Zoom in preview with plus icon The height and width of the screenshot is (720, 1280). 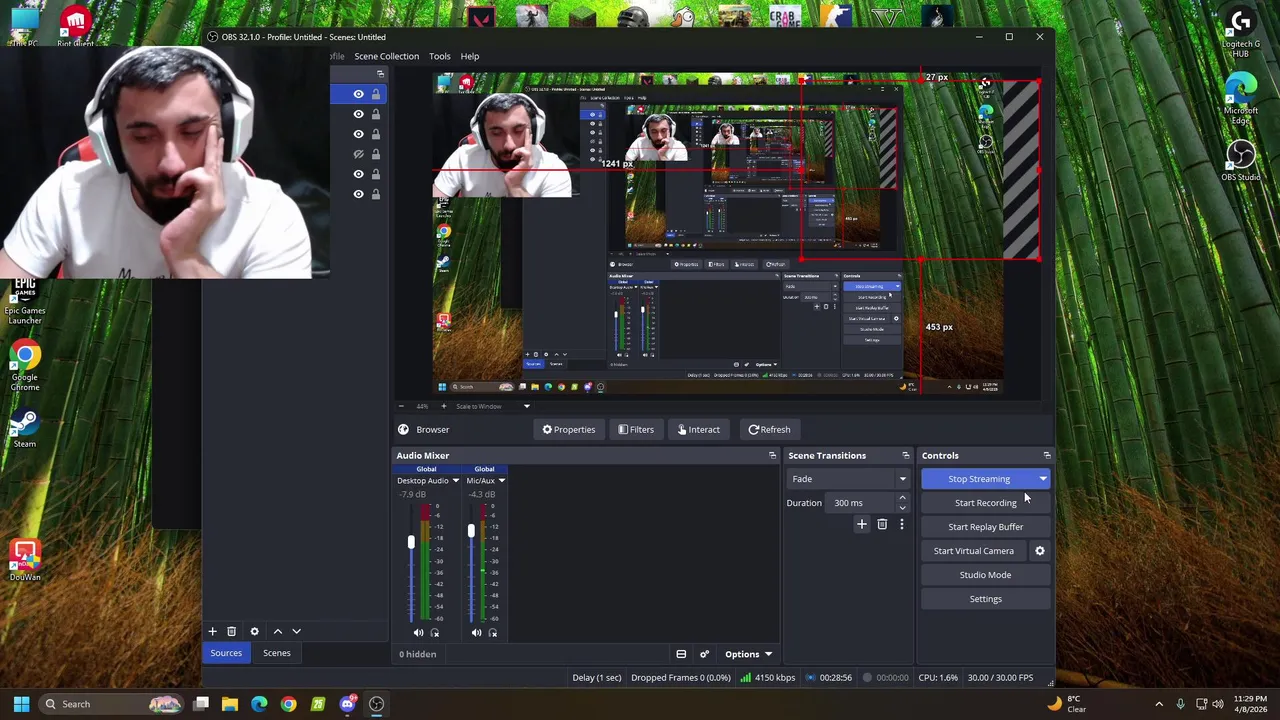tap(443, 406)
